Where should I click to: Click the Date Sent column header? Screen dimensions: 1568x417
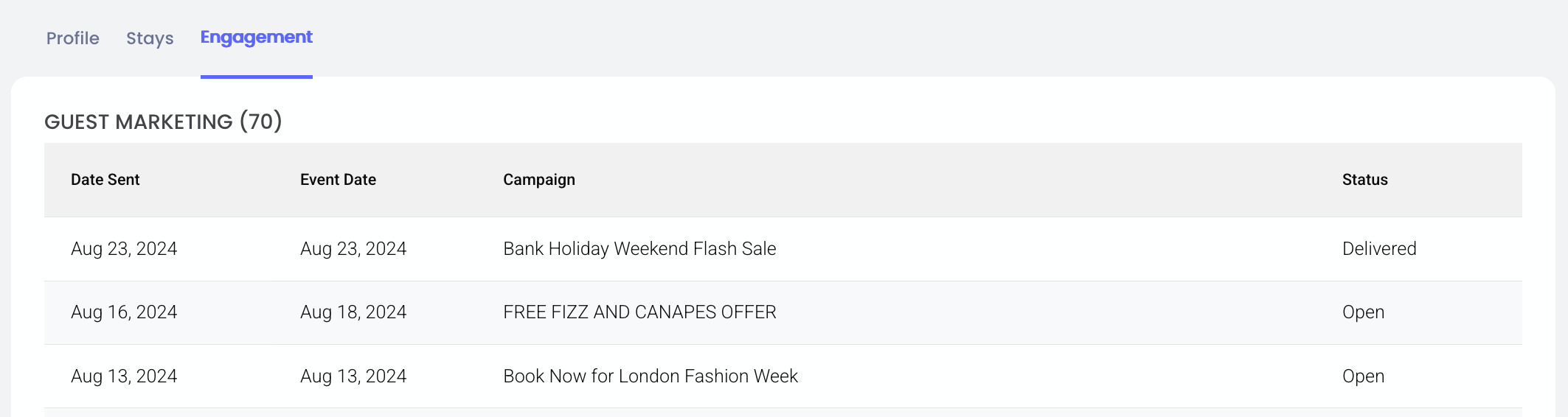tap(105, 180)
